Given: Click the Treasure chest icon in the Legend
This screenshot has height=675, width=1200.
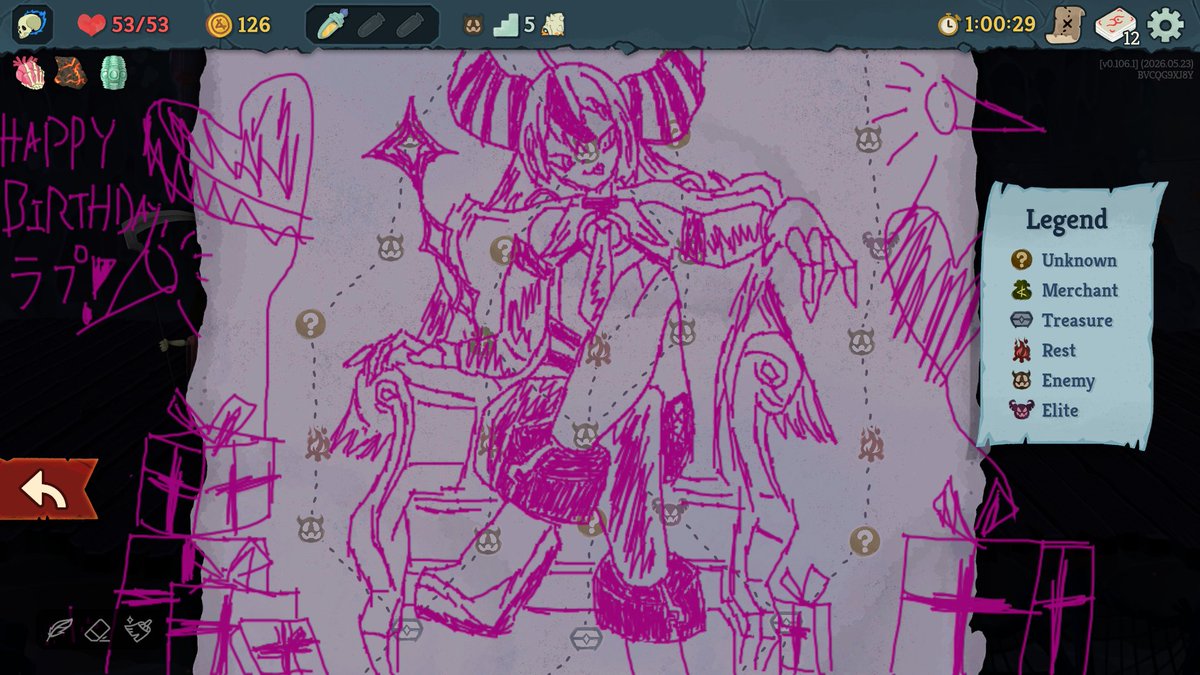Looking at the screenshot, I should coord(1021,320).
